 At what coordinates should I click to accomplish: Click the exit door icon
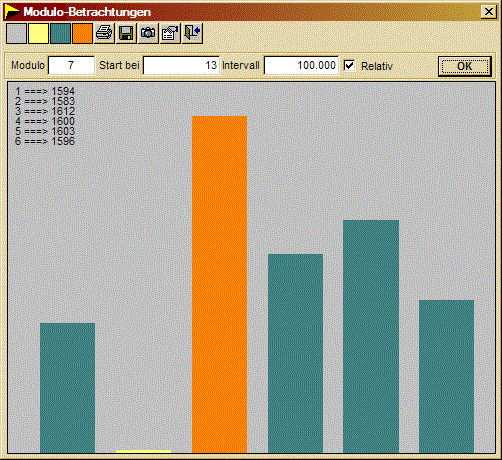pos(192,33)
